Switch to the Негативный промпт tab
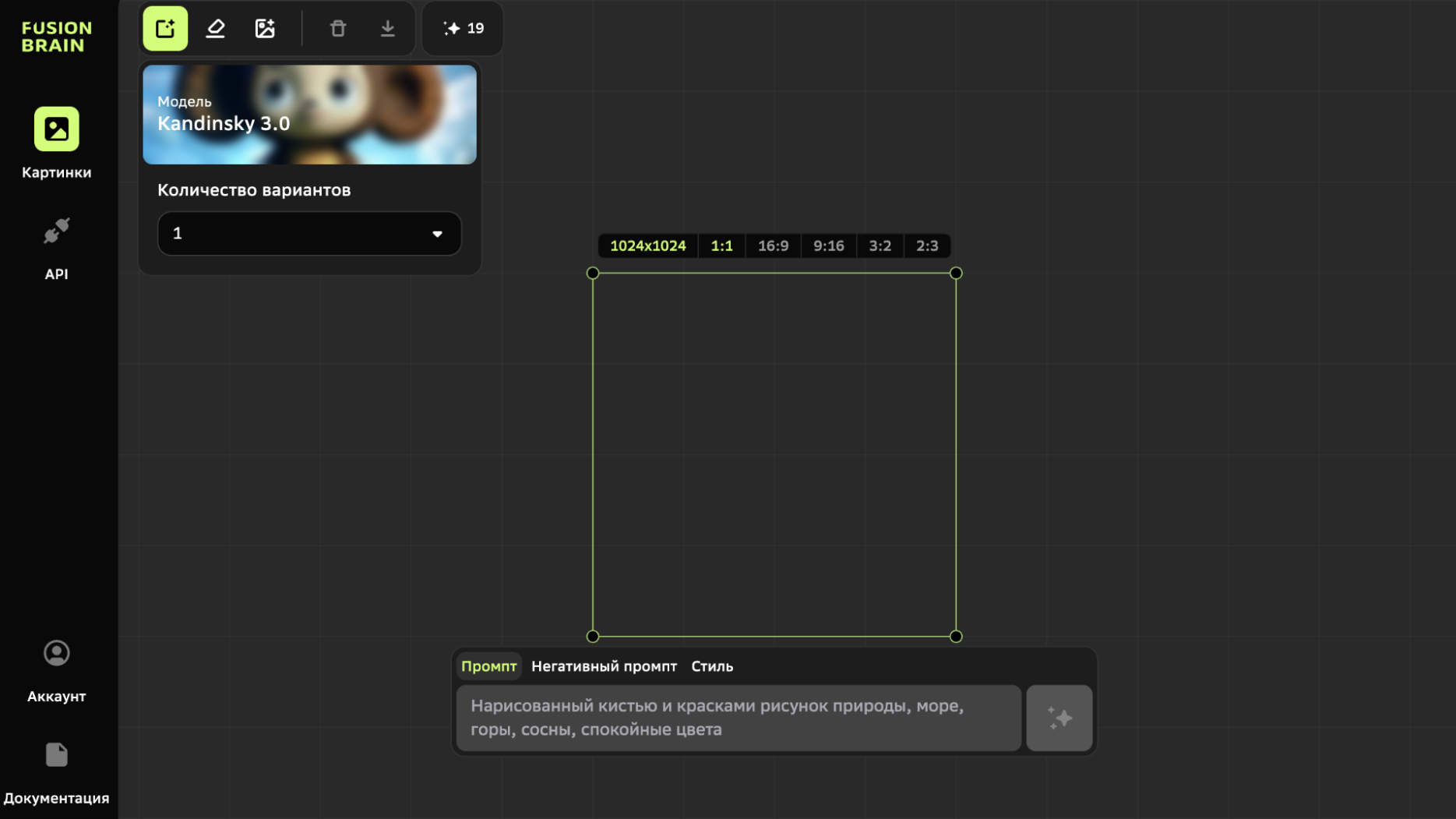This screenshot has height=819, width=1456. pos(604,666)
